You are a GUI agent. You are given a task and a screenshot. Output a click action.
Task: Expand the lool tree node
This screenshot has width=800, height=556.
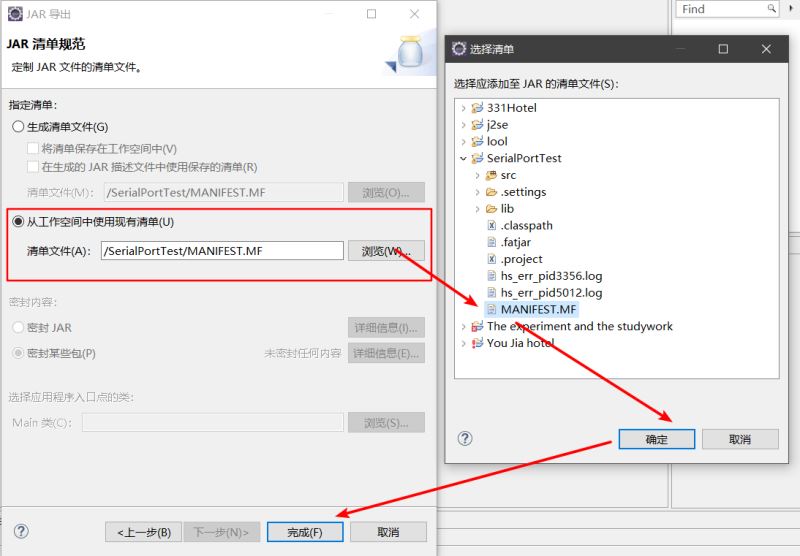coord(463,141)
